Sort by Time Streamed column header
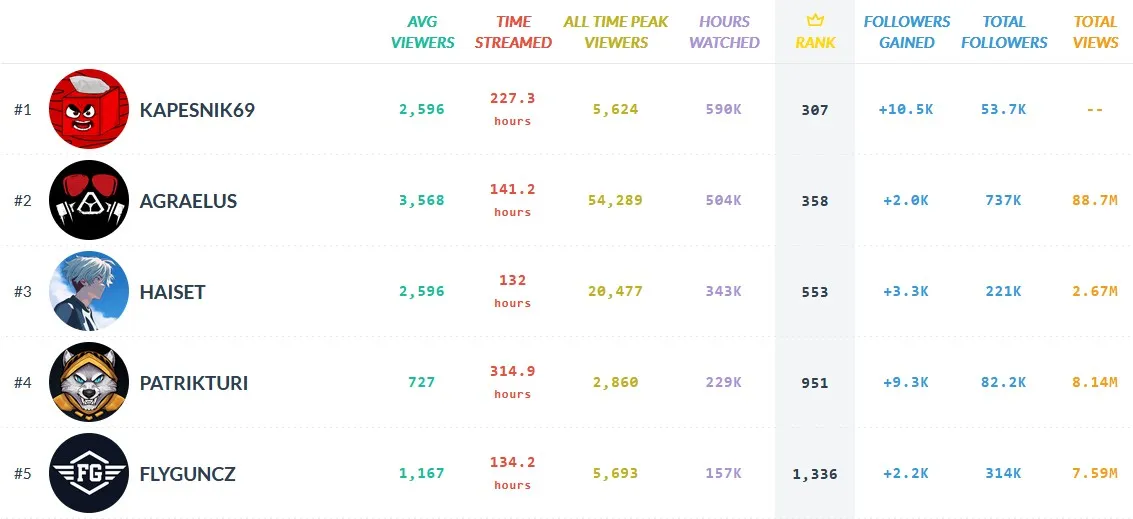Image resolution: width=1133 pixels, height=519 pixels. coord(513,32)
